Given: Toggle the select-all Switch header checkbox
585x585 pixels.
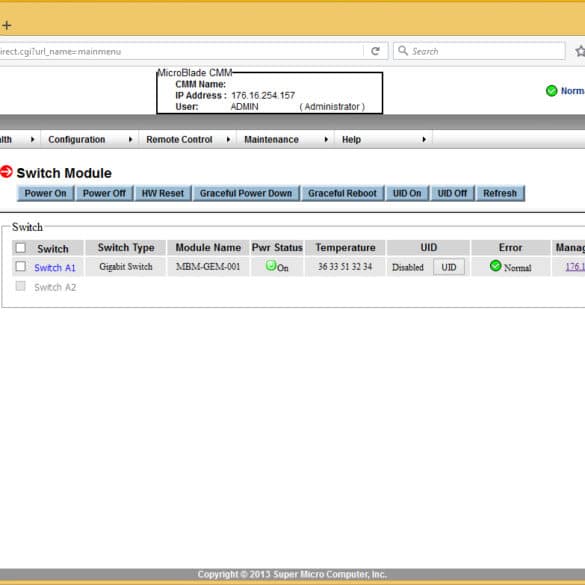Looking at the screenshot, I should [21, 248].
